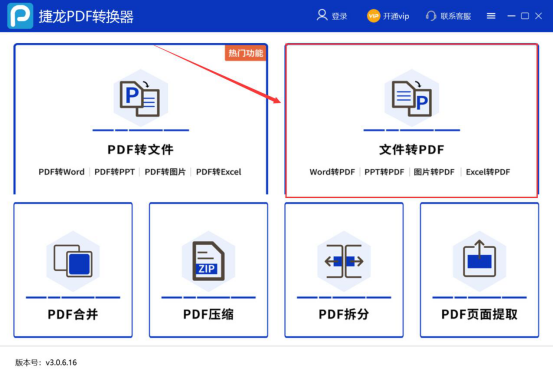554x377 pixels.
Task: Click the user profile login icon
Action: (x=322, y=15)
